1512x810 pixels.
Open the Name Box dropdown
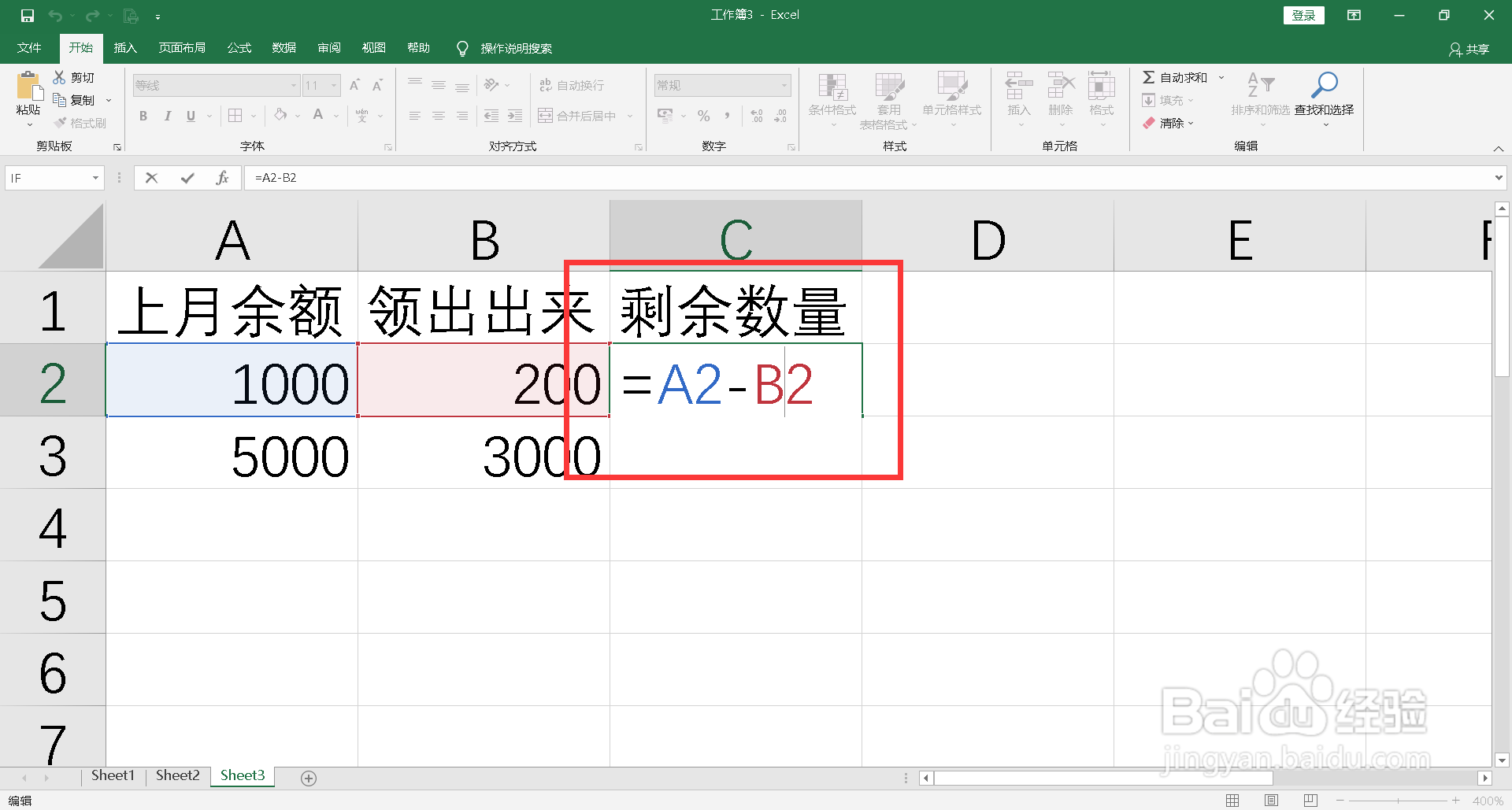pyautogui.click(x=95, y=178)
